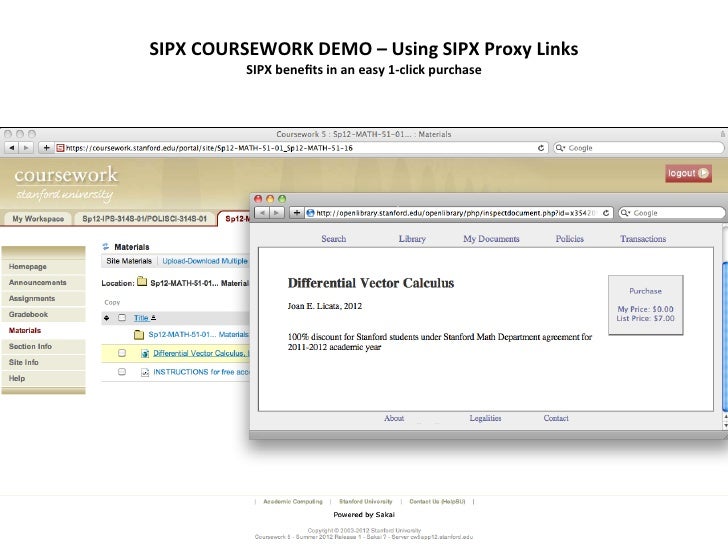Open the My Documents link
This screenshot has height=546, width=728.
coord(491,239)
